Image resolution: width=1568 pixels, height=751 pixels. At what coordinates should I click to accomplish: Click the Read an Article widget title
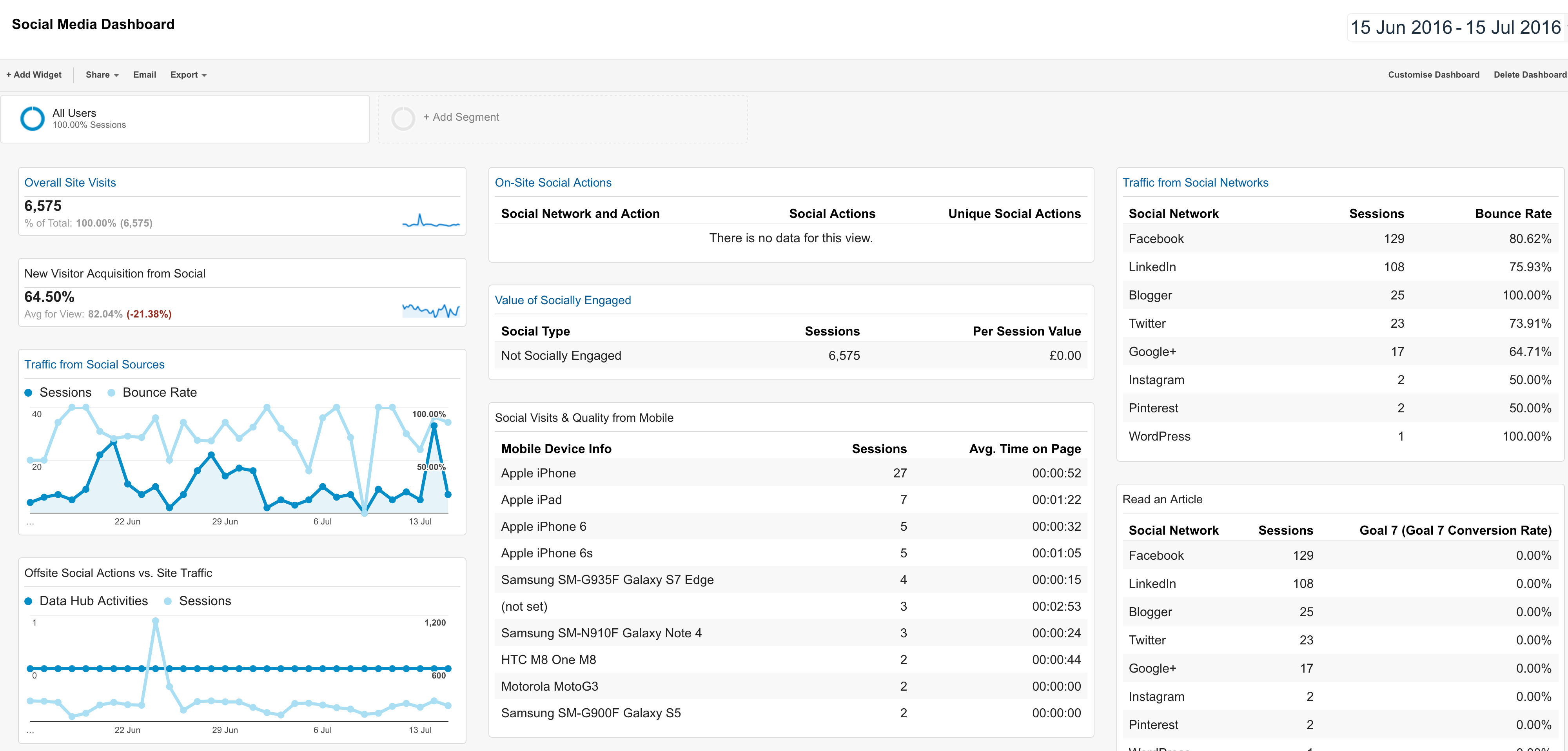(x=1163, y=500)
